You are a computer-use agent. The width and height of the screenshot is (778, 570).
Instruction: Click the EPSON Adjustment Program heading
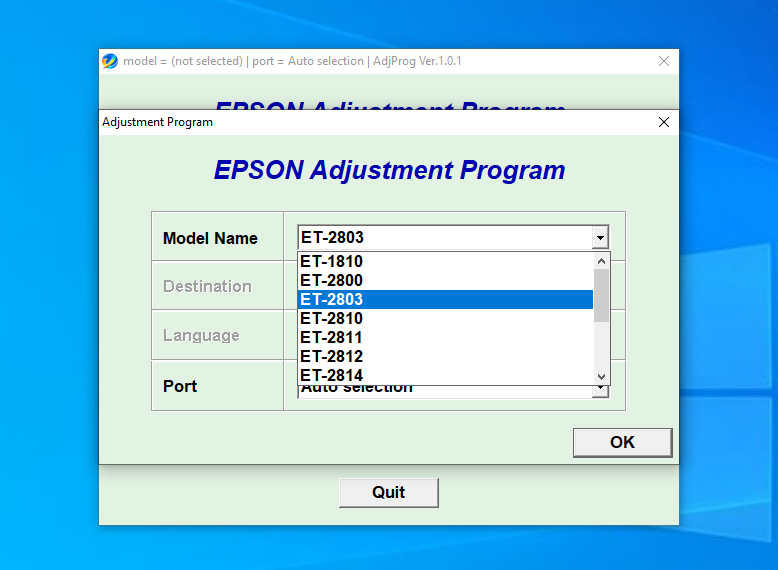(389, 170)
